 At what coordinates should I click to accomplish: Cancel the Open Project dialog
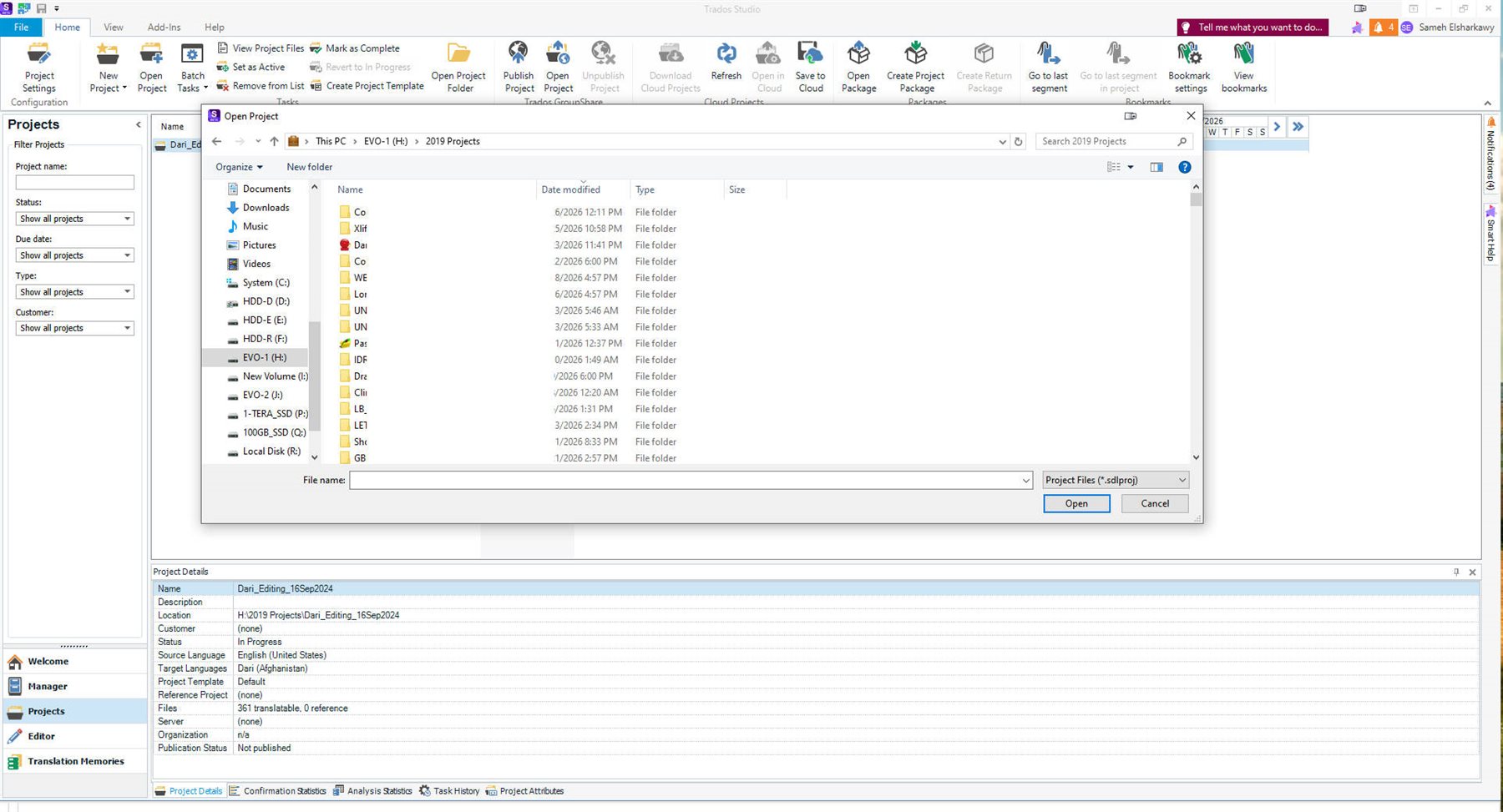(1154, 503)
